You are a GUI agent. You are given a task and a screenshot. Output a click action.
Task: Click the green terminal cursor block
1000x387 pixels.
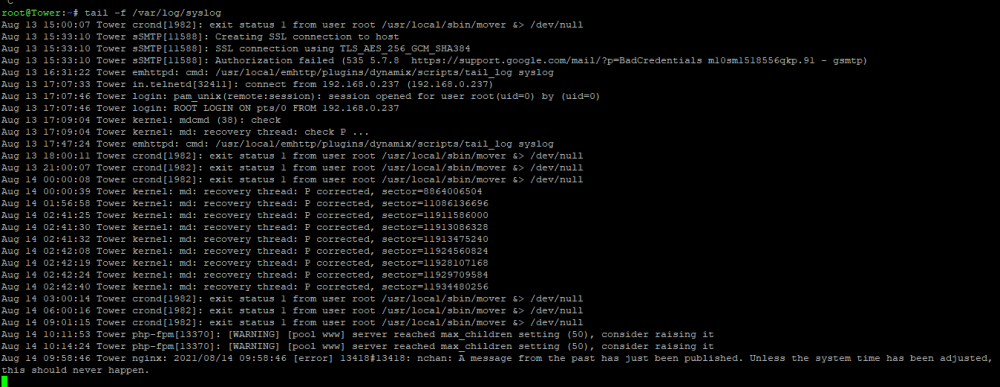coord(4,381)
